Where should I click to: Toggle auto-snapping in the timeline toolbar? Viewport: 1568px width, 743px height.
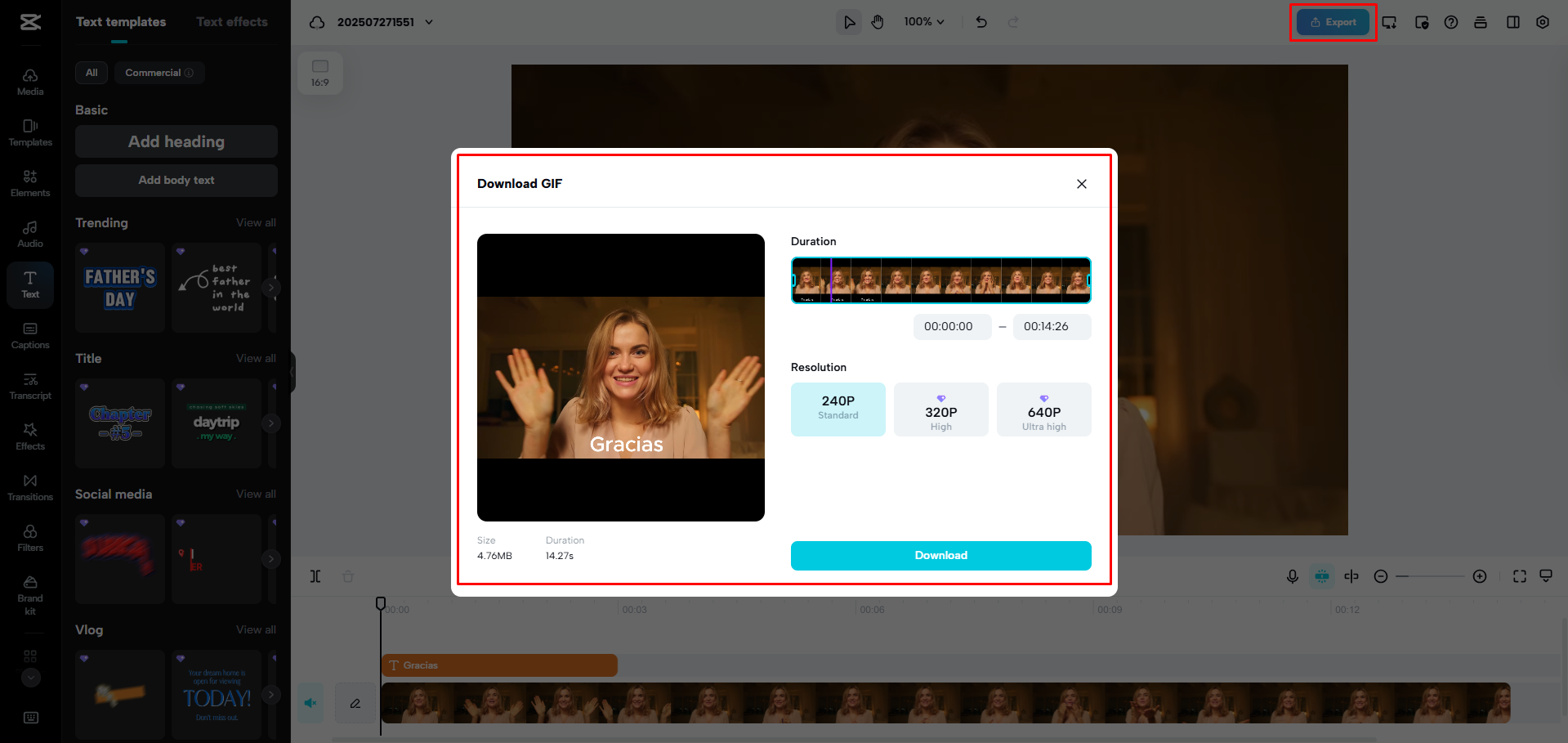[x=1322, y=576]
